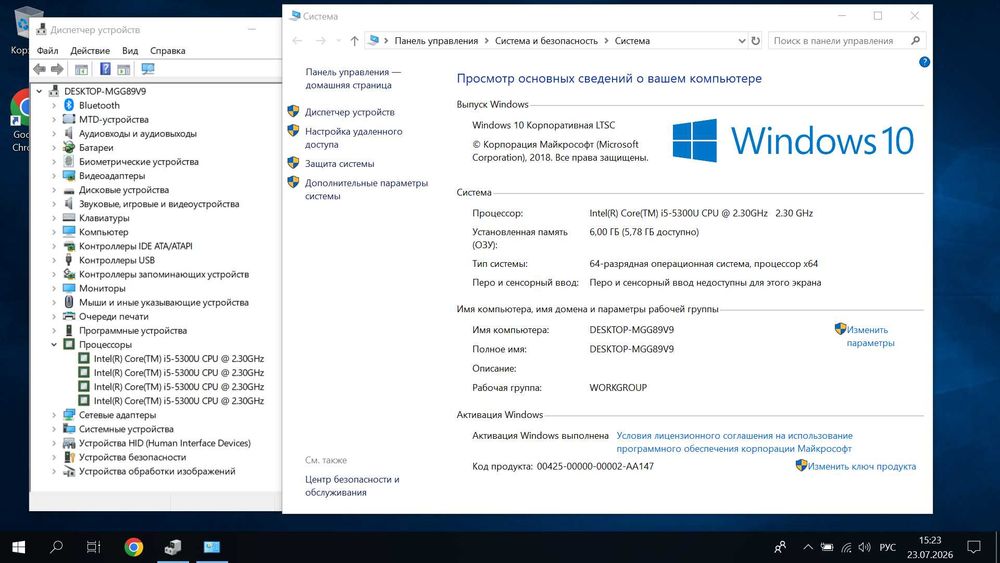Click the refresh button in System address bar
This screenshot has width=1000, height=563.
(756, 41)
